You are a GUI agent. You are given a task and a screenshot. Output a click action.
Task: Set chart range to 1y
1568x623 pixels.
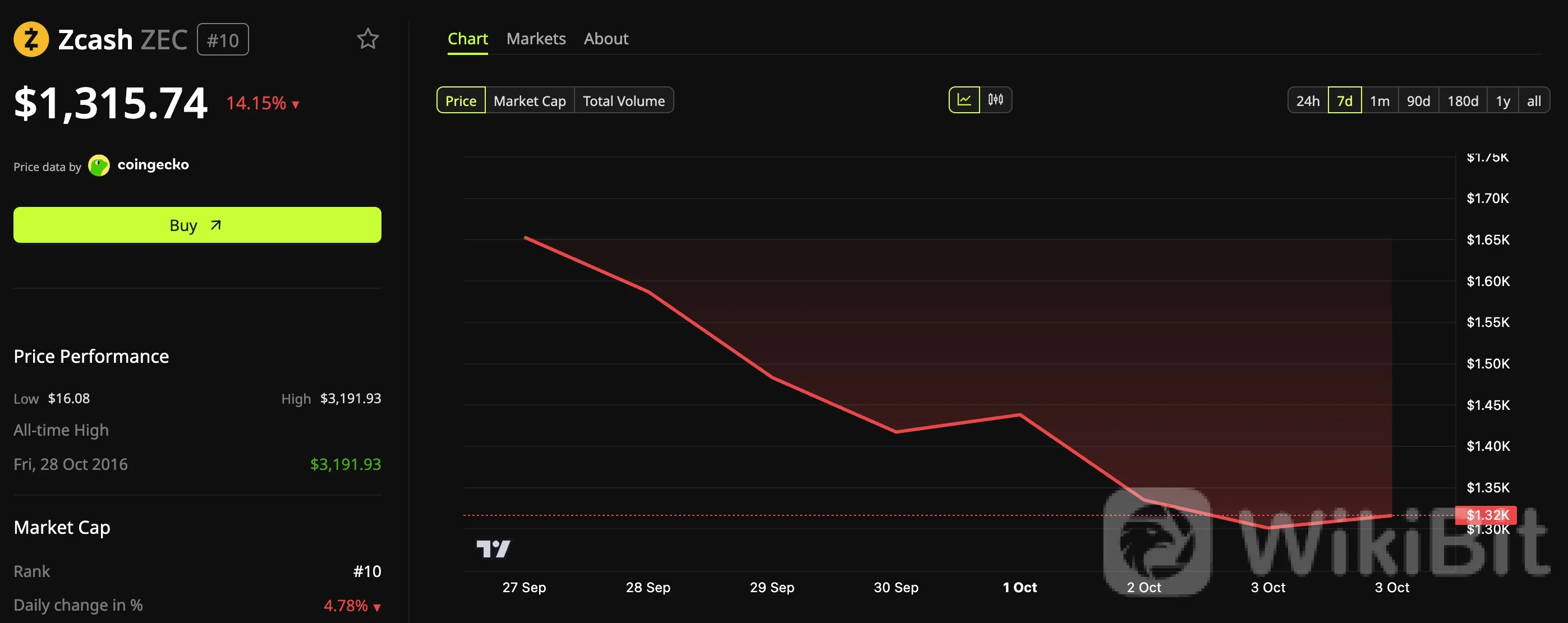[x=1503, y=100]
